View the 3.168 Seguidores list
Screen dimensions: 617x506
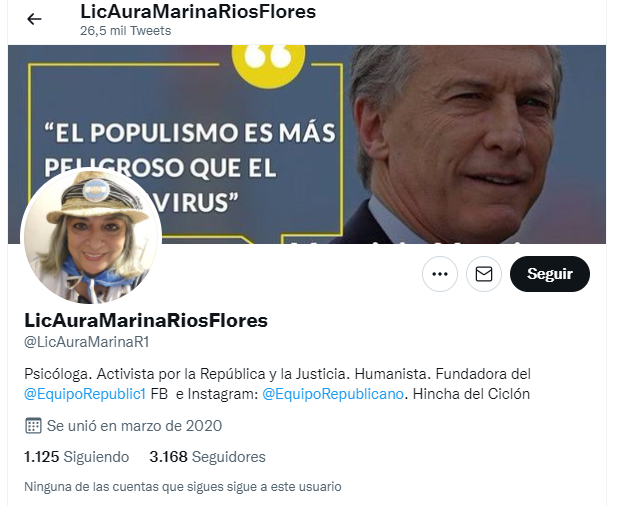[x=207, y=457]
